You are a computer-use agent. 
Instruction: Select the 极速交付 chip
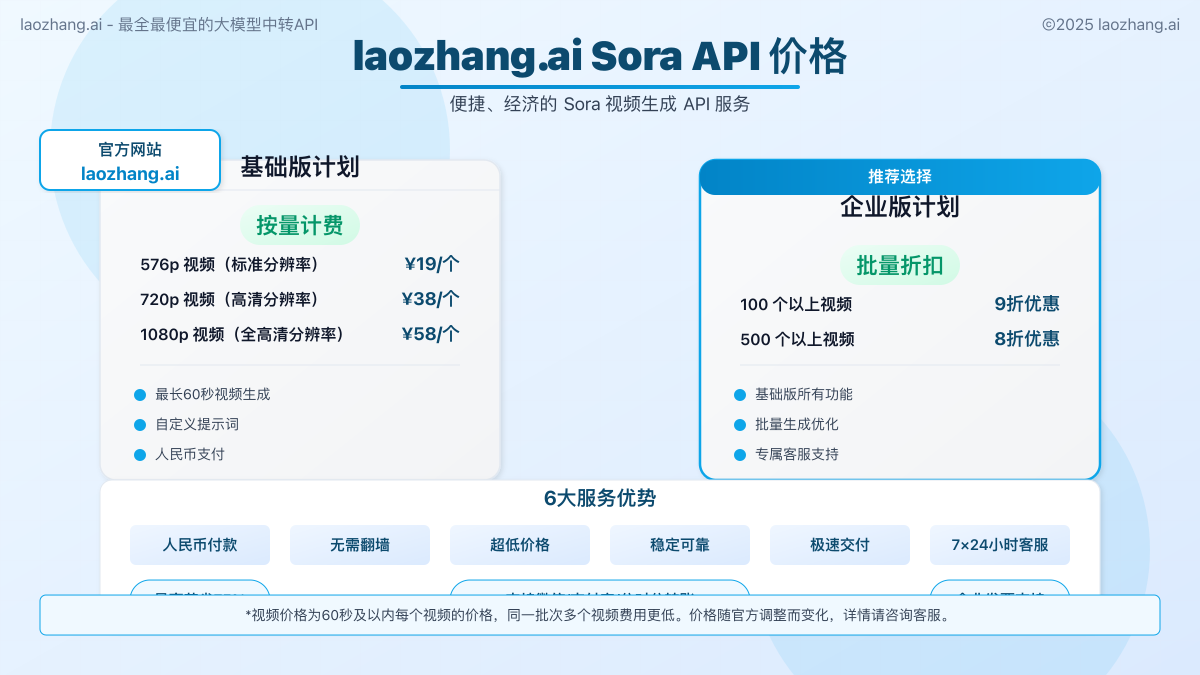coord(840,545)
